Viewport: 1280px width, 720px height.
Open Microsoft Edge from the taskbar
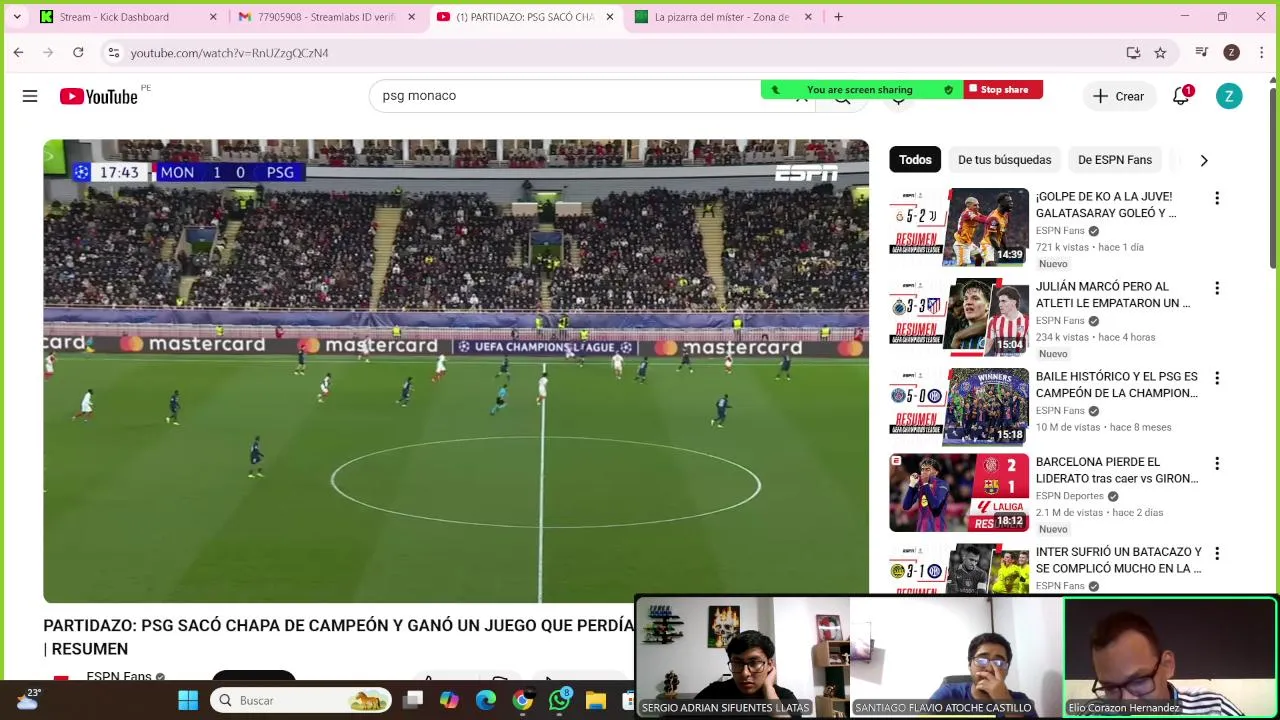[486, 700]
